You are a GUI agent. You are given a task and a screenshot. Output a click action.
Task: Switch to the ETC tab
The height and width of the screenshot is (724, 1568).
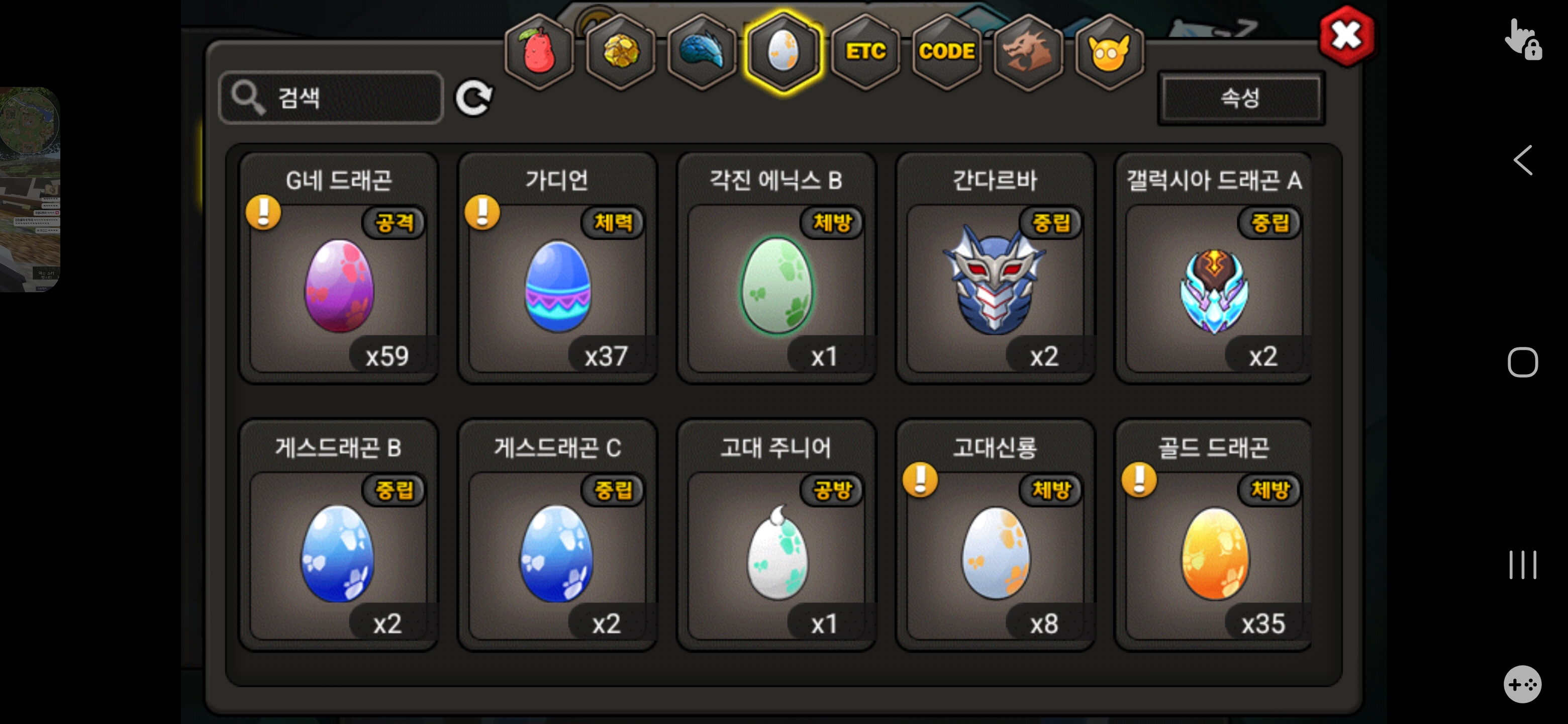[x=865, y=52]
